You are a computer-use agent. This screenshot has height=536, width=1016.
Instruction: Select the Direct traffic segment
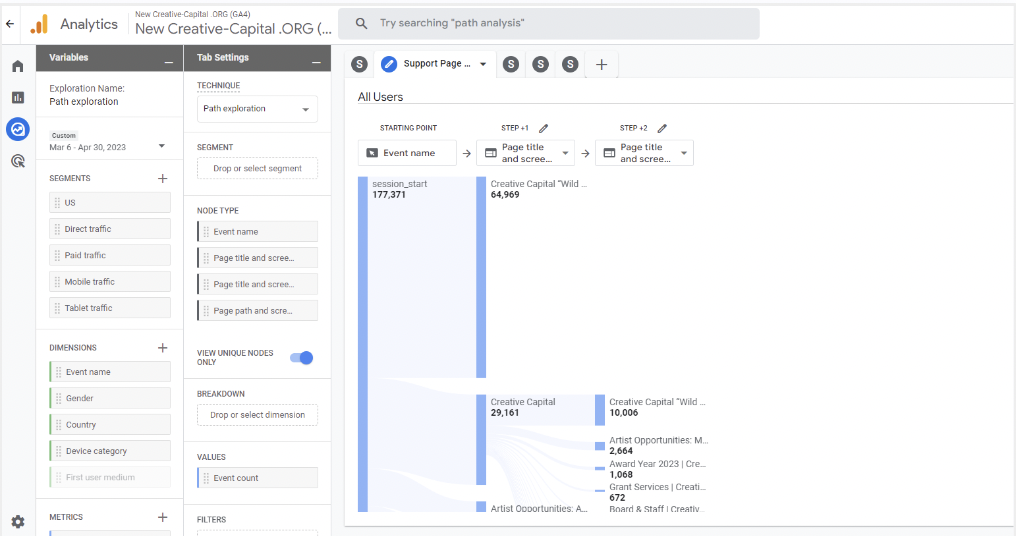pos(110,229)
